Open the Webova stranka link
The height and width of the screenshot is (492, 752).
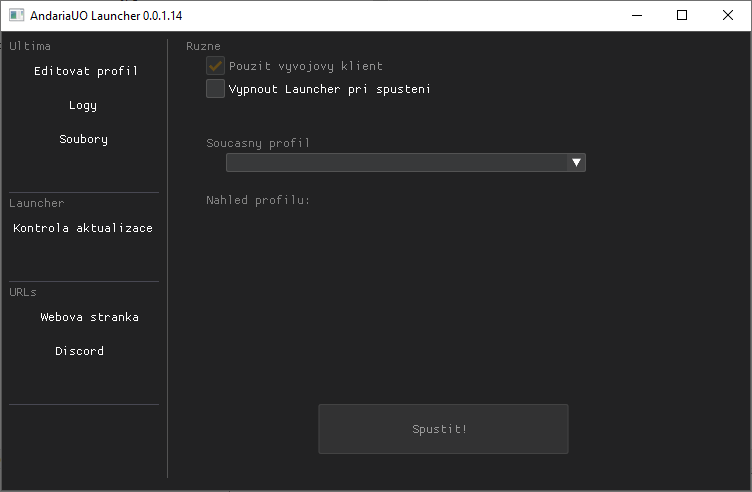[89, 317]
